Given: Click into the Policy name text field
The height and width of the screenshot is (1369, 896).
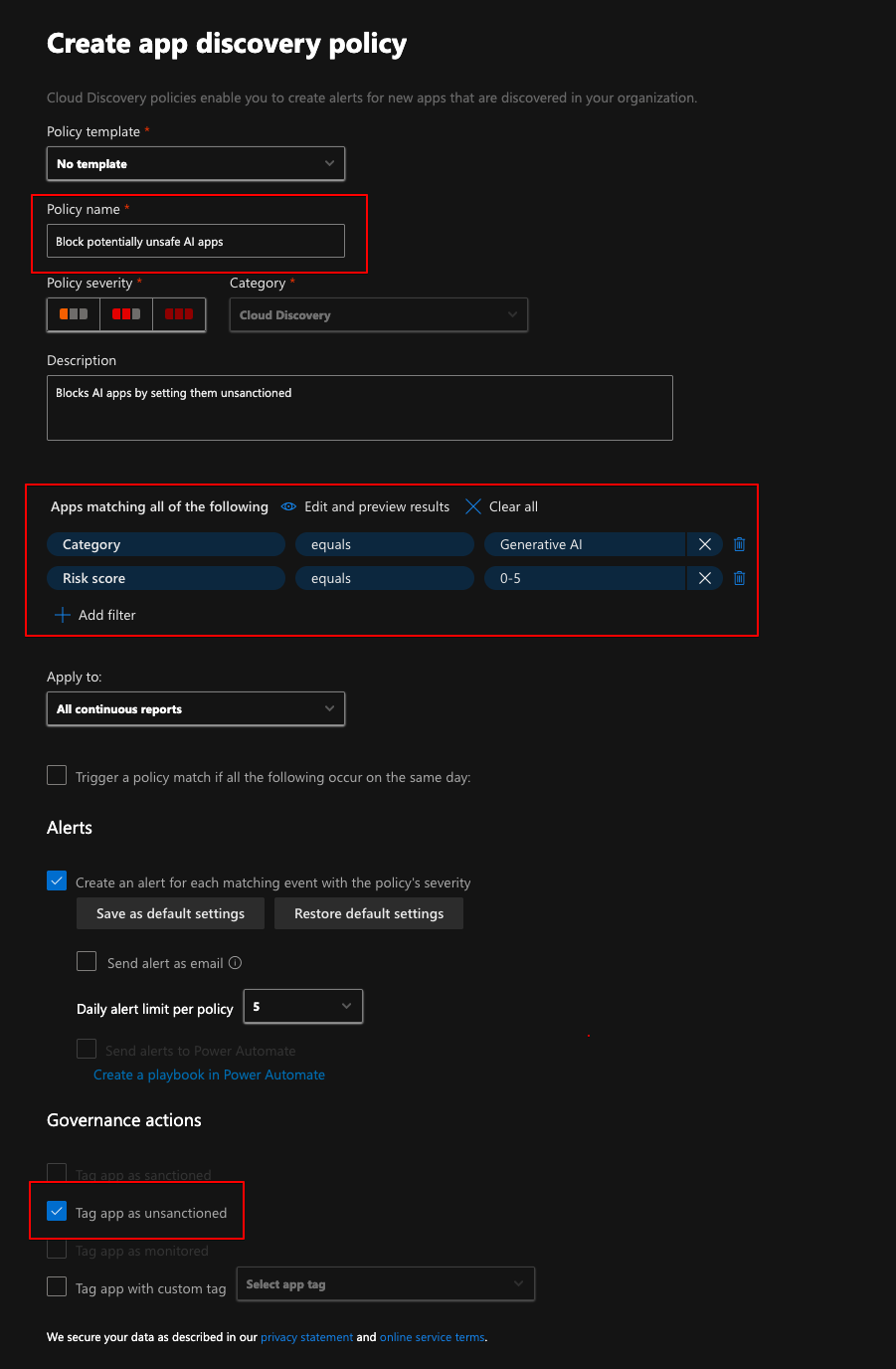Looking at the screenshot, I should [x=196, y=242].
